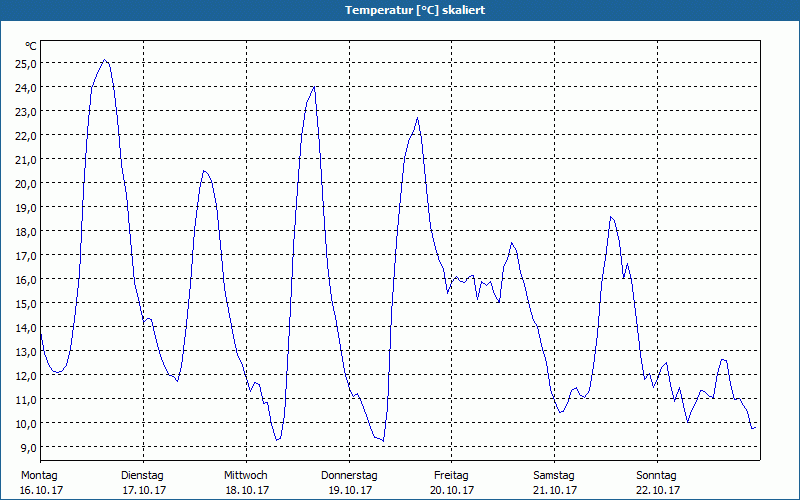800x500 pixels.
Task: Click the Mittwoch day label
Action: click(245, 475)
